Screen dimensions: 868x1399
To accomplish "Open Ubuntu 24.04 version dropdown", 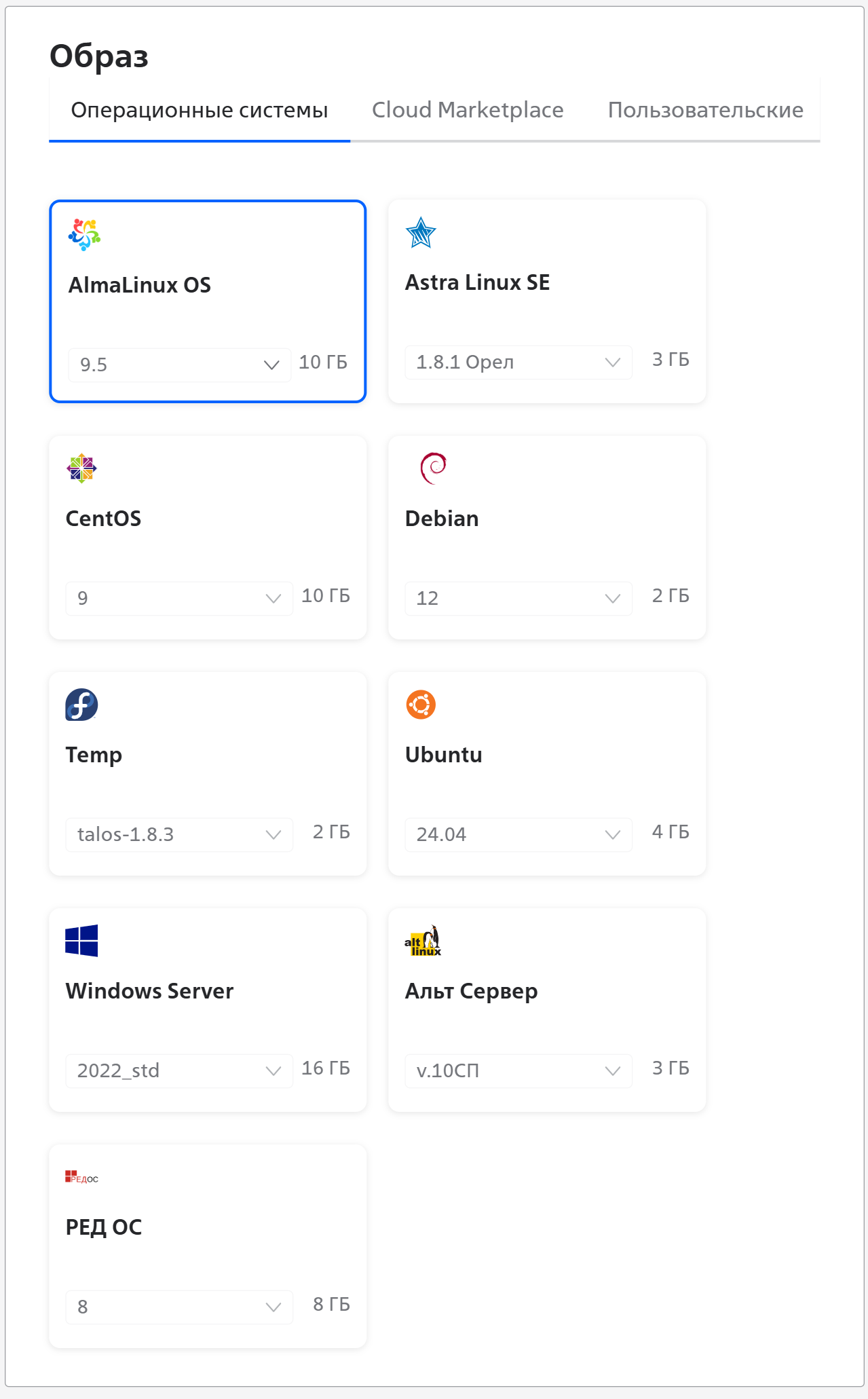I will (x=518, y=835).
